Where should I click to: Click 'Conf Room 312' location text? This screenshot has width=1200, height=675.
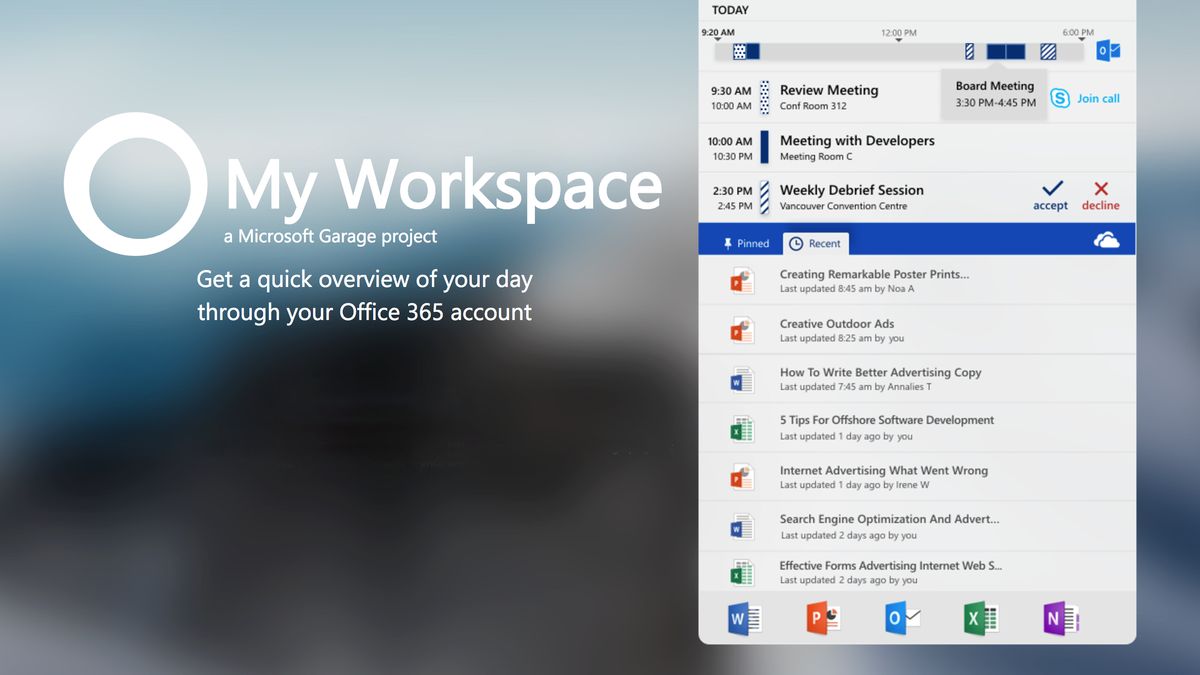point(813,106)
